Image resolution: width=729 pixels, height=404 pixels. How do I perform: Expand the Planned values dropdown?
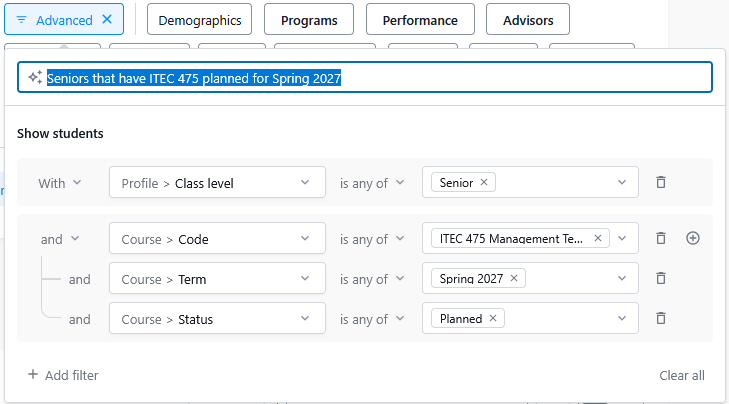pyautogui.click(x=622, y=318)
